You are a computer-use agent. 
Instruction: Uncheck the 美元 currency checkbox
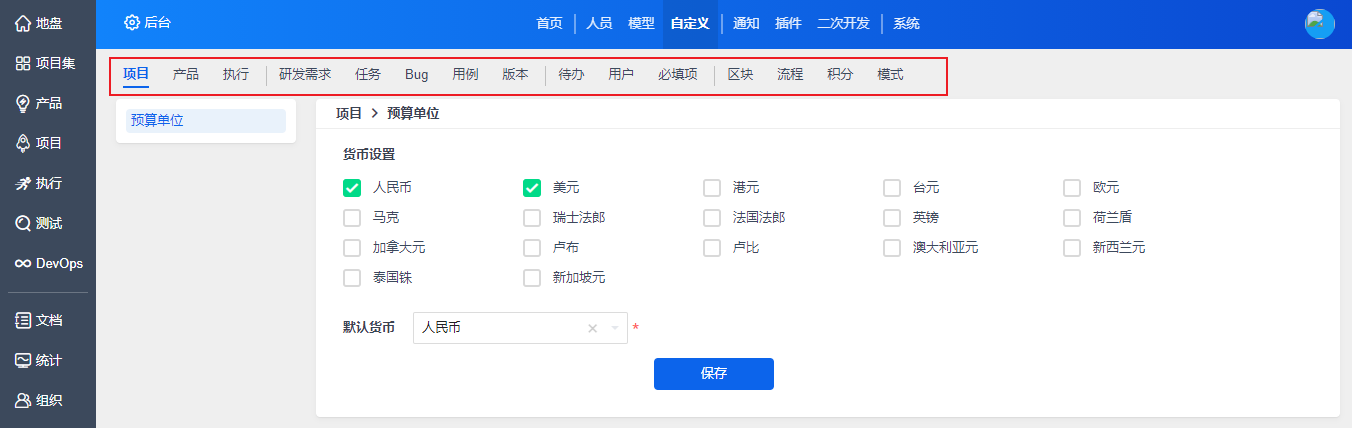tap(532, 188)
